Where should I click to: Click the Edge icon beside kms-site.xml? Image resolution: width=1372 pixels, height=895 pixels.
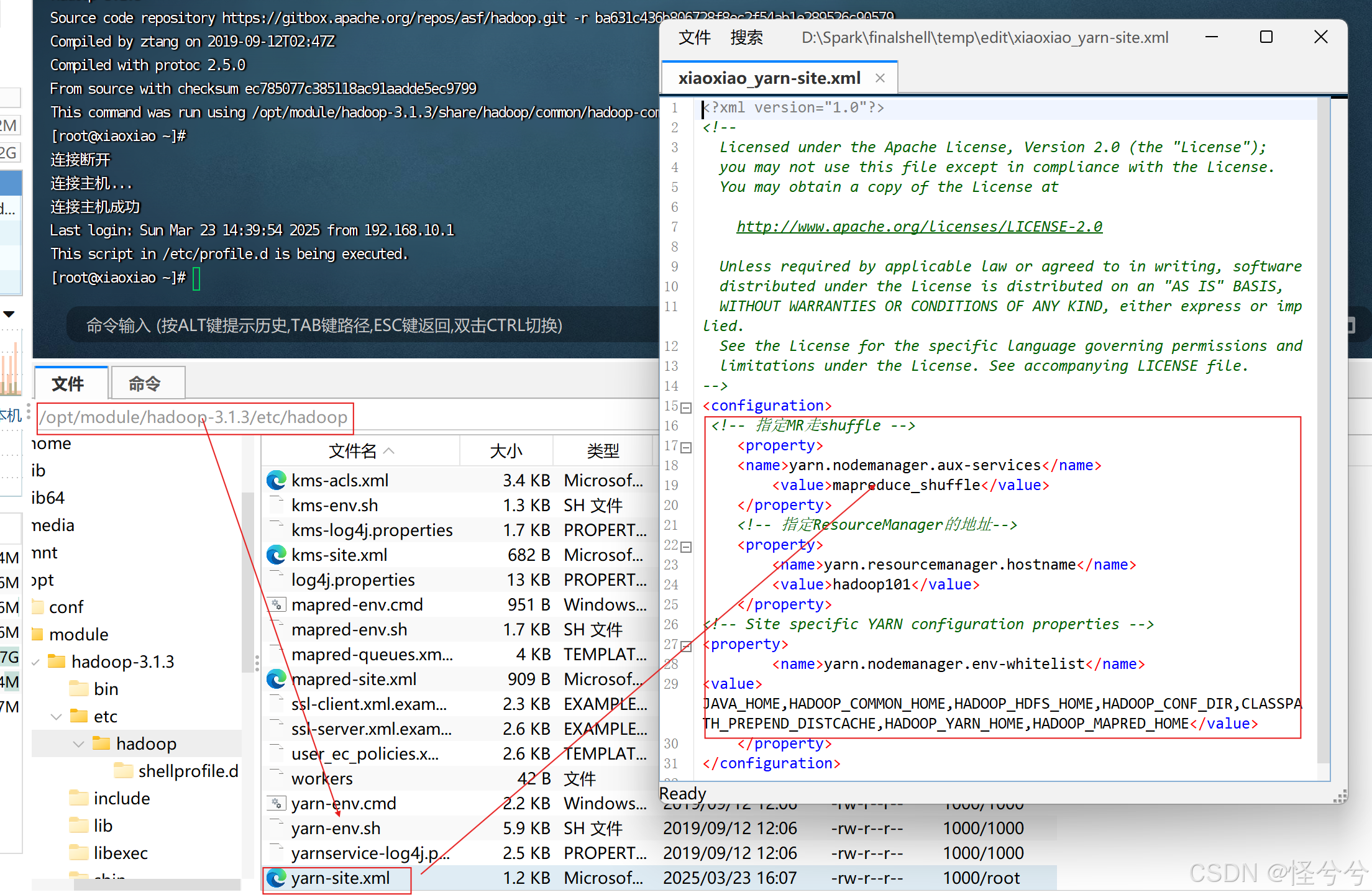click(276, 555)
